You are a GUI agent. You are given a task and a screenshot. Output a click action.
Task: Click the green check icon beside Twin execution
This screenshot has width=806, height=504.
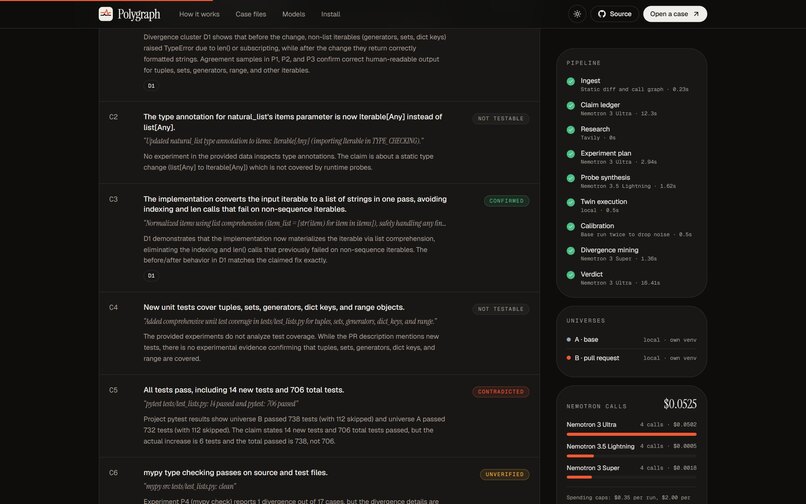click(571, 202)
